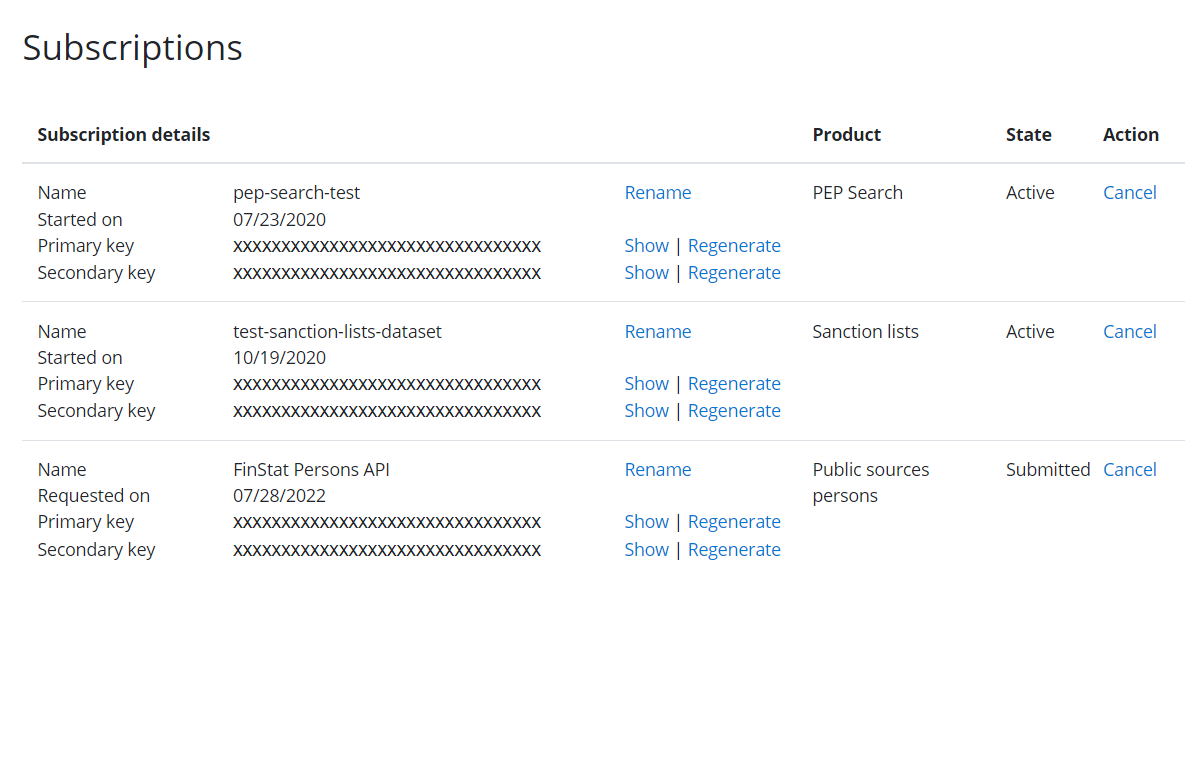Show primary key for pep-search-test
Viewport: 1197px width, 757px height.
point(646,246)
